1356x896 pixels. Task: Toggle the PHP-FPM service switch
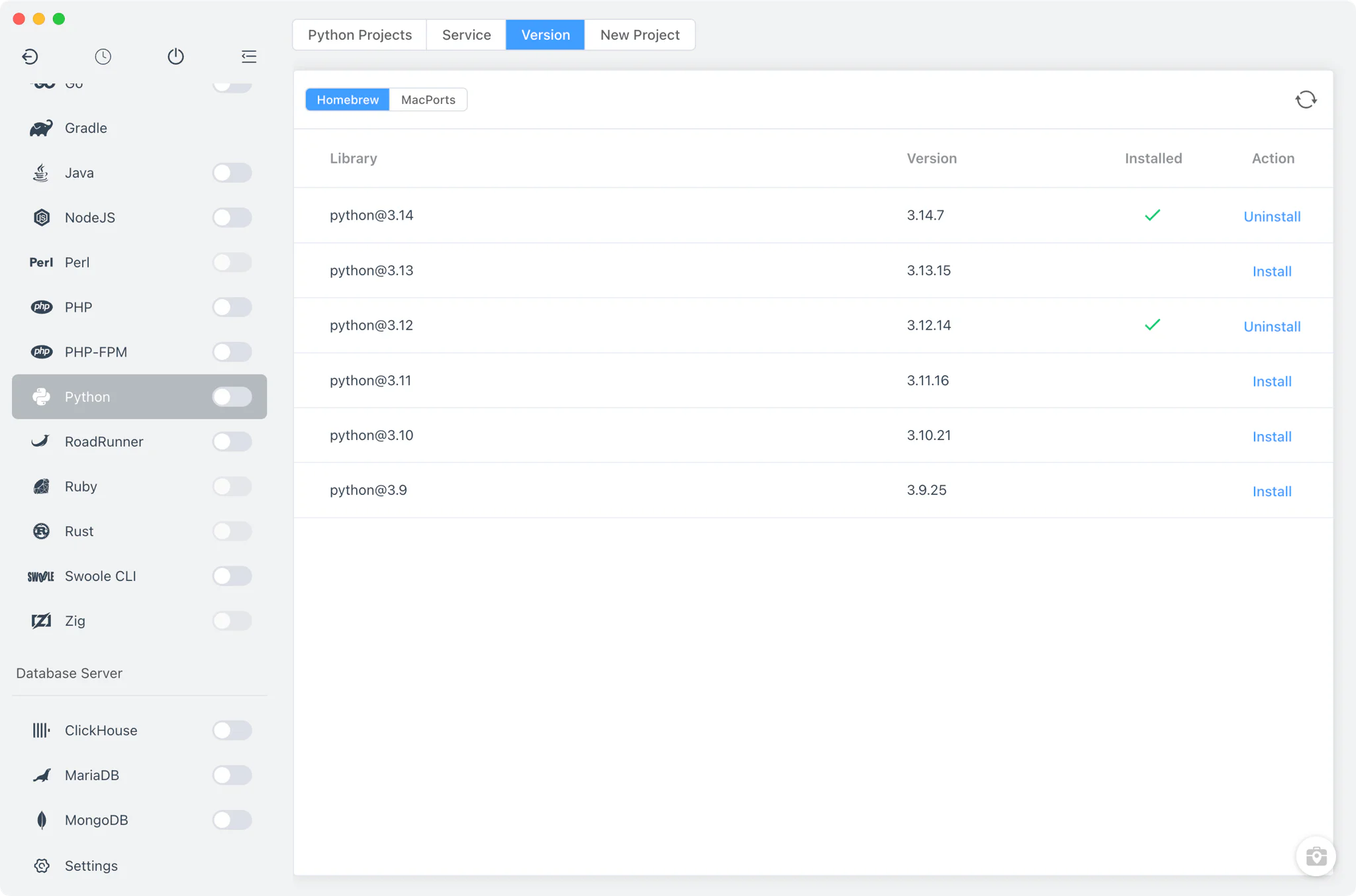pyautogui.click(x=232, y=352)
